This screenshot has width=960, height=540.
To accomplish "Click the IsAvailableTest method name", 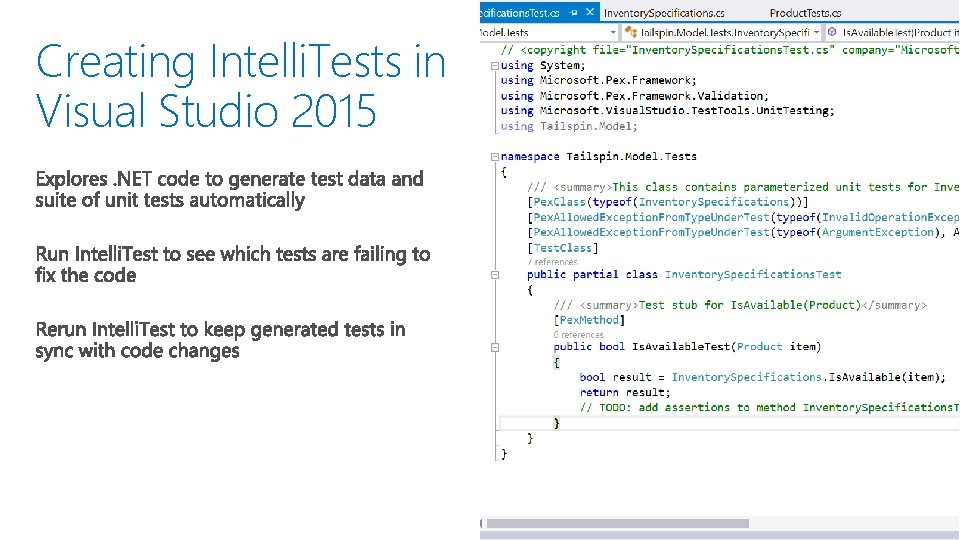I will 681,347.
